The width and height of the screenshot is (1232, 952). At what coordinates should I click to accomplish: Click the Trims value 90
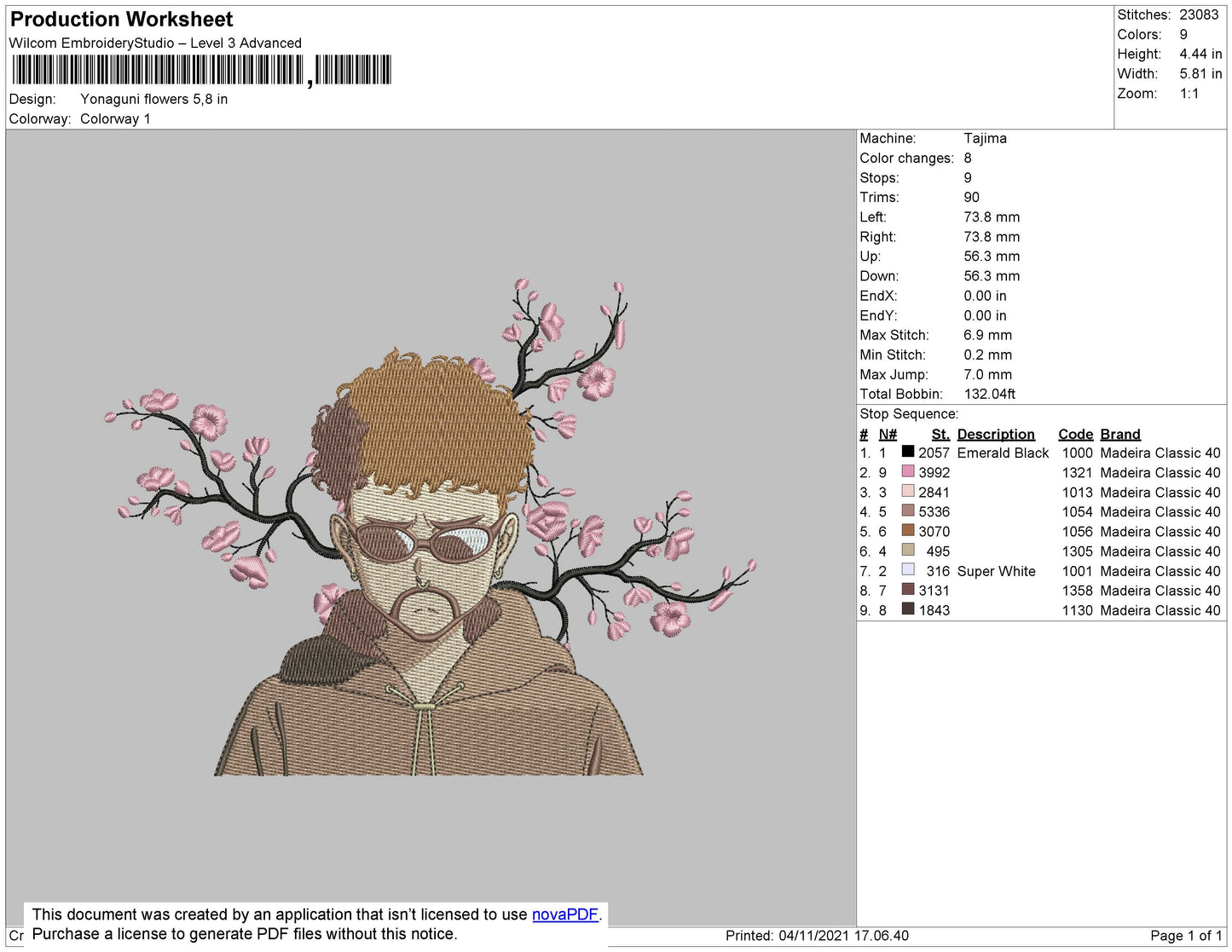pos(971,197)
